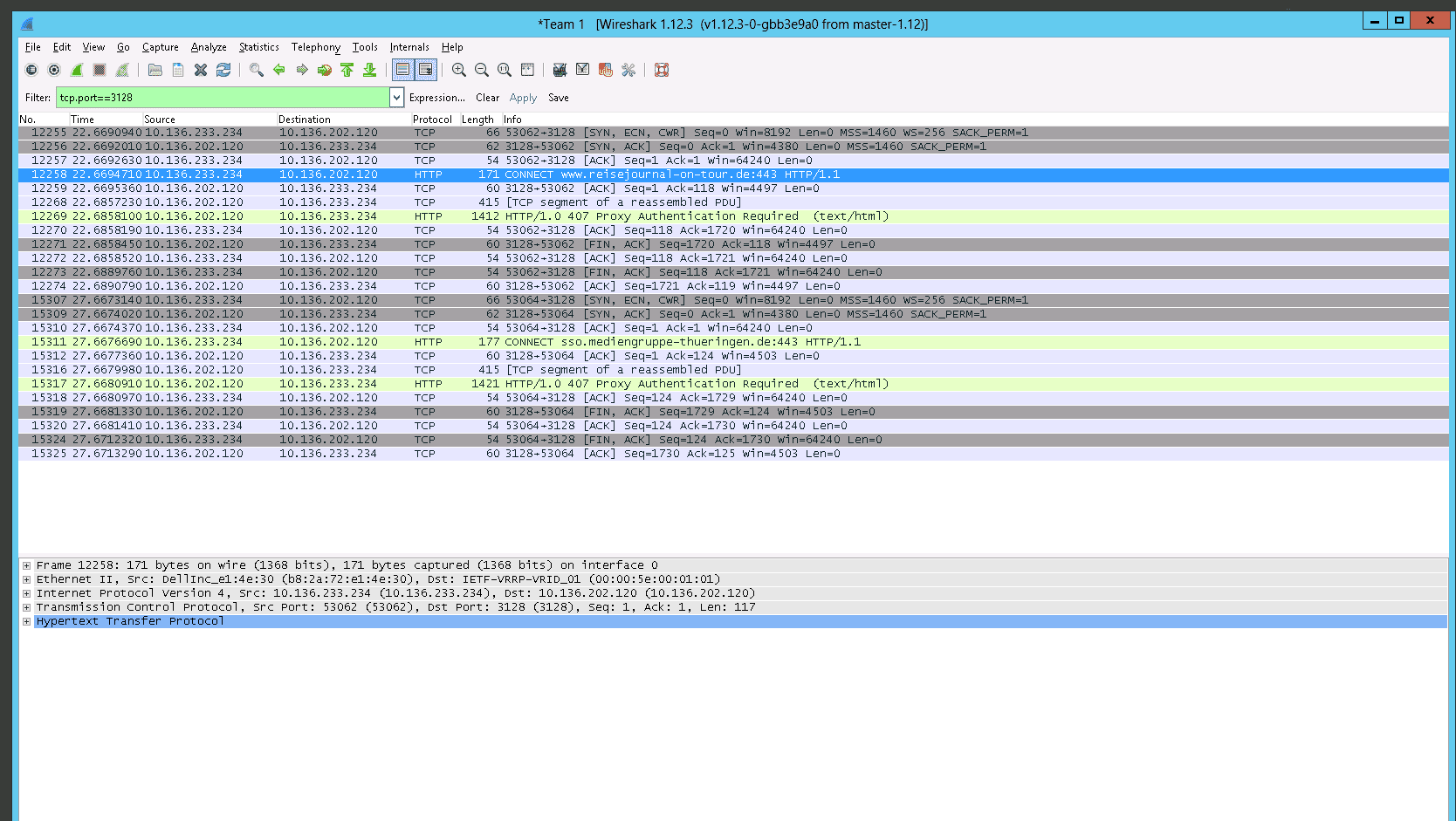Expand Internet Protocol Version 4 section
1456x821 pixels.
click(27, 593)
